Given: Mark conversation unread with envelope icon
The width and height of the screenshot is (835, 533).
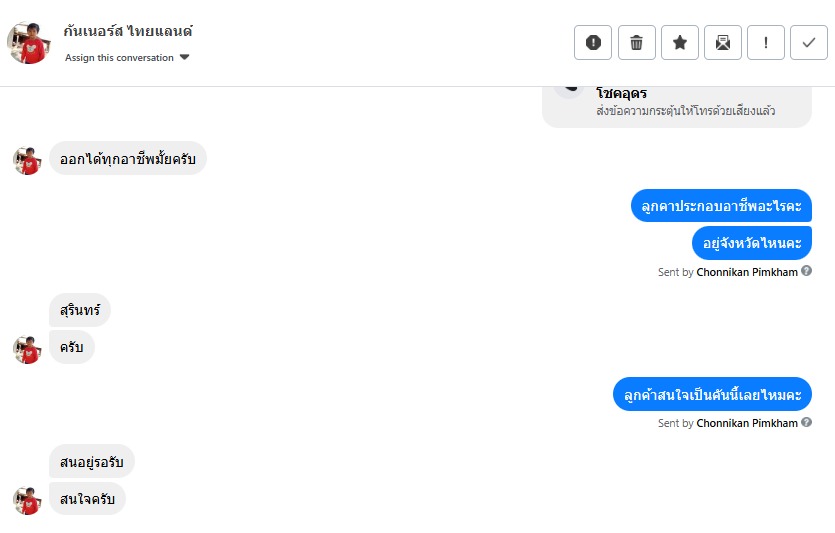Looking at the screenshot, I should point(723,43).
